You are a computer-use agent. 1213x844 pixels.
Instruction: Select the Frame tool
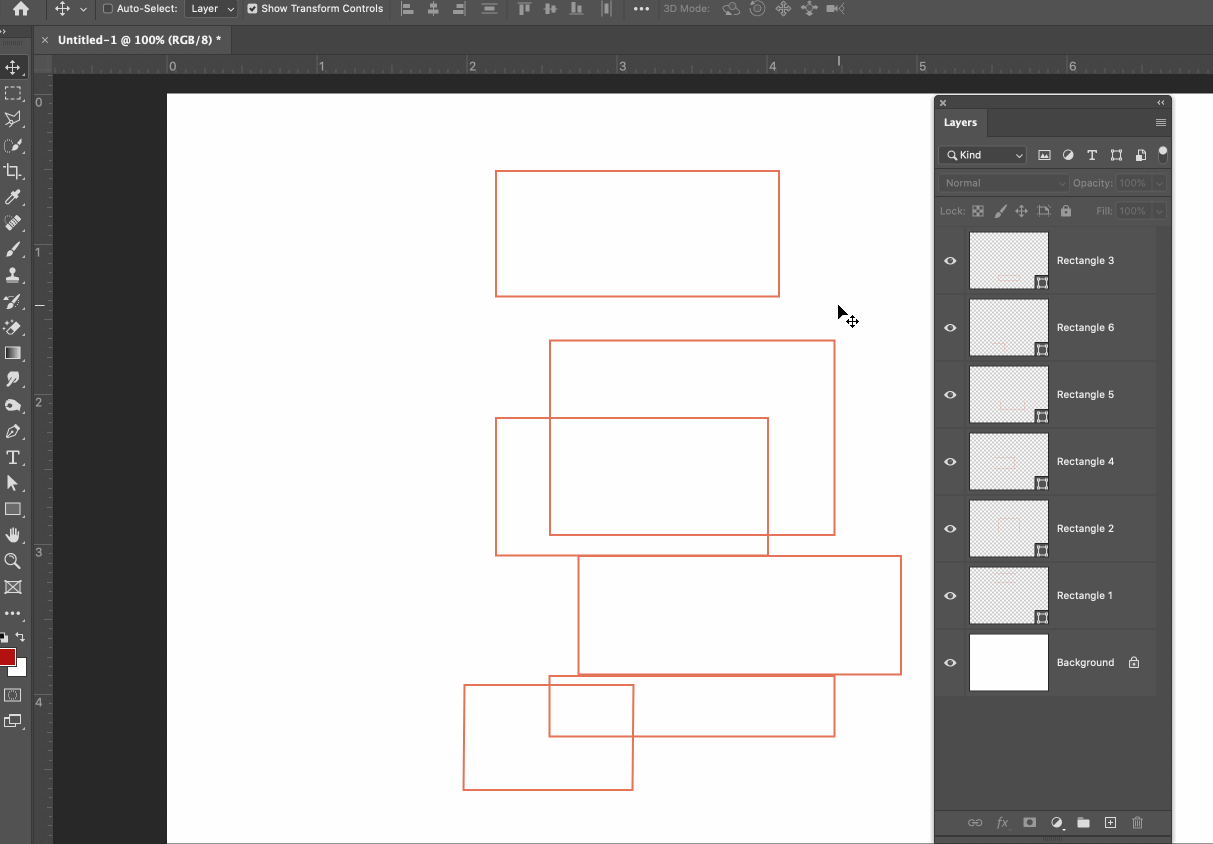click(13, 587)
